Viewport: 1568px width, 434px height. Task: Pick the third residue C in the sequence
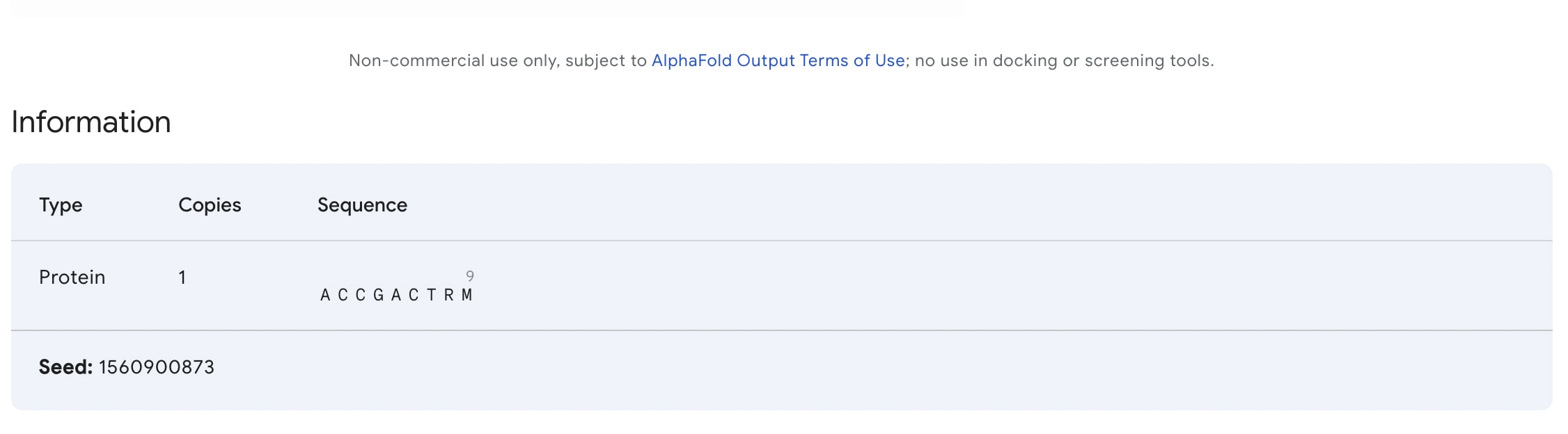(x=361, y=296)
